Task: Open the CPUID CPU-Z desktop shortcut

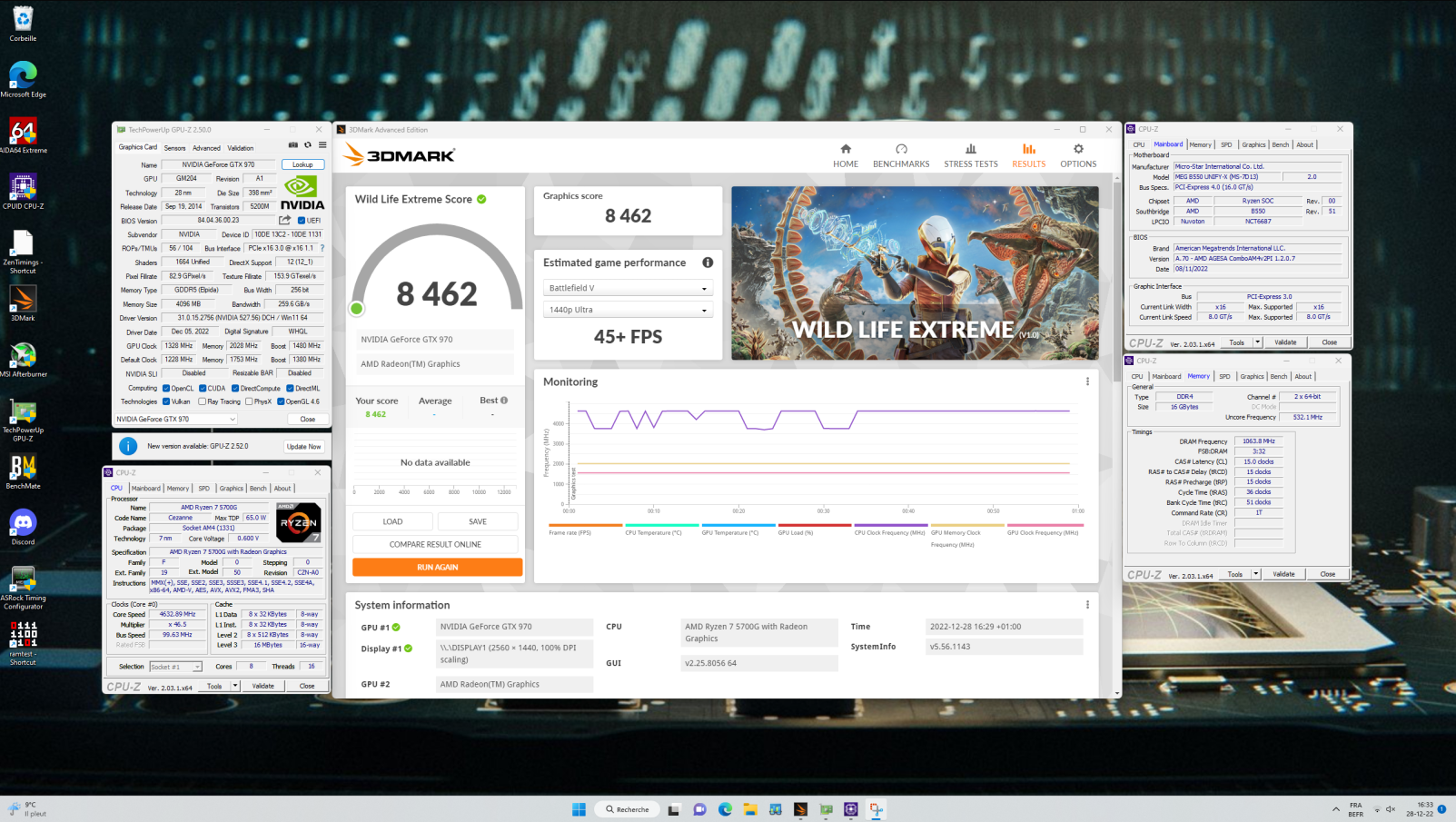Action: click(23, 192)
